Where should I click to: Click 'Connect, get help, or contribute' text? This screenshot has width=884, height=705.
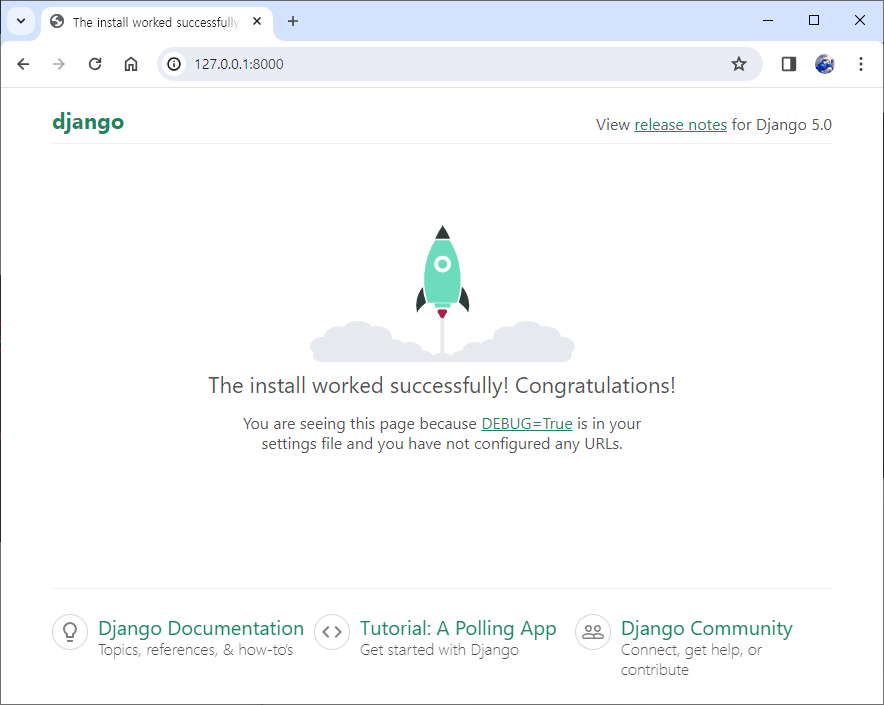coord(691,660)
